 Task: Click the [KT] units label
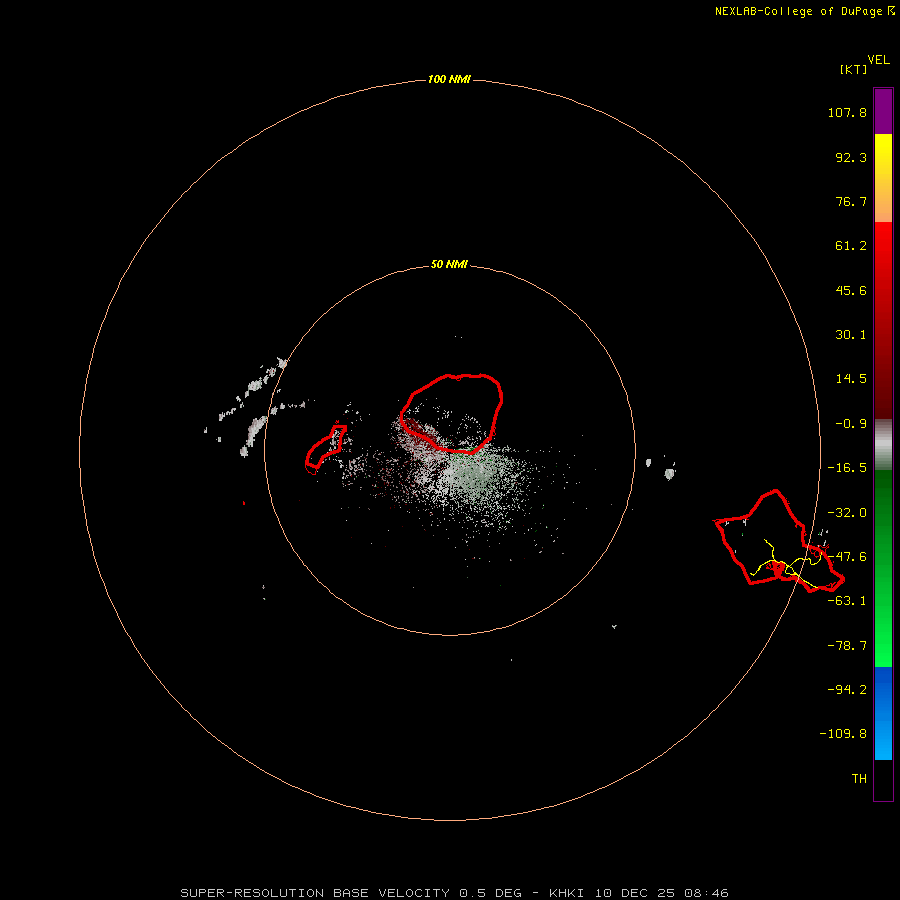coord(854,69)
